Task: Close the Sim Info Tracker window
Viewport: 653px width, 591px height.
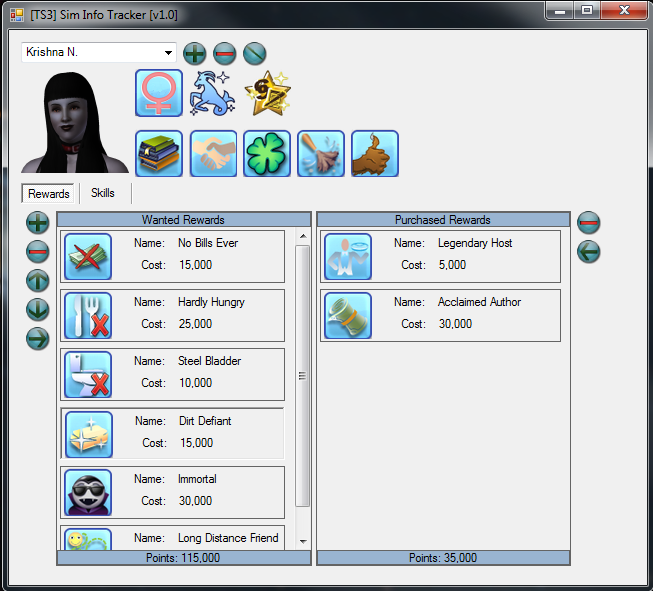Action: 624,10
